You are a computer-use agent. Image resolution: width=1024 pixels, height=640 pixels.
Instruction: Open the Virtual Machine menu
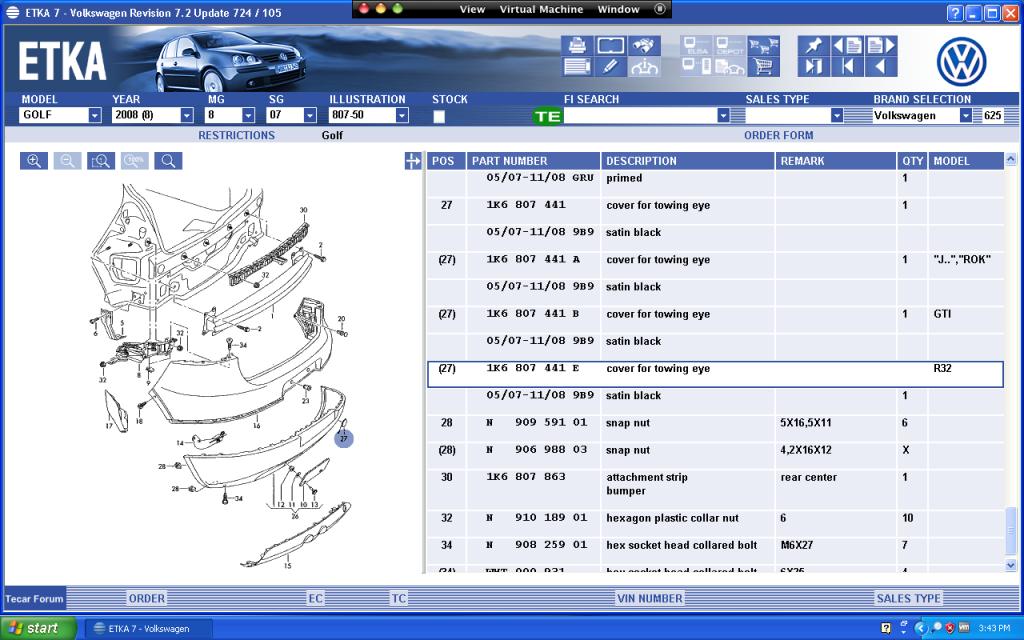click(541, 9)
